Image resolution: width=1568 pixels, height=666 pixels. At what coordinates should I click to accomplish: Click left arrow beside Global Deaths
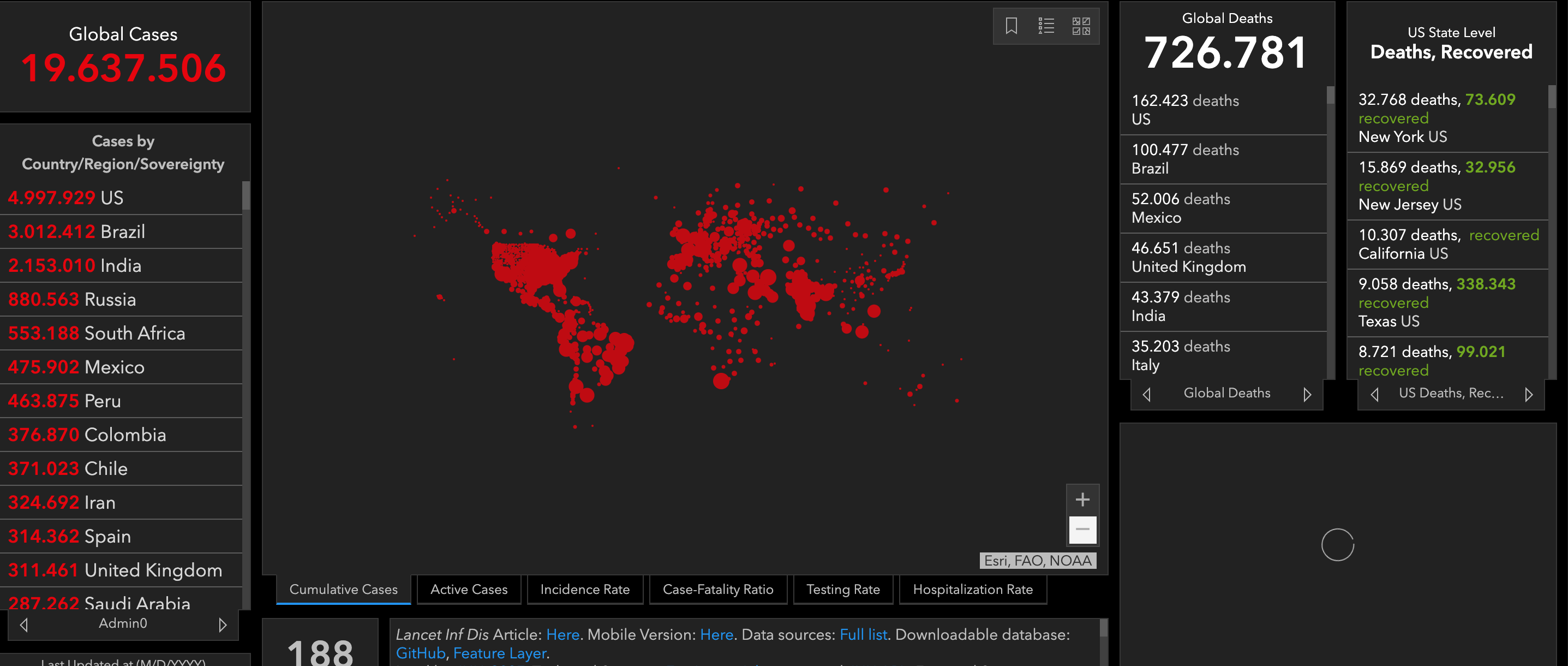[1147, 395]
